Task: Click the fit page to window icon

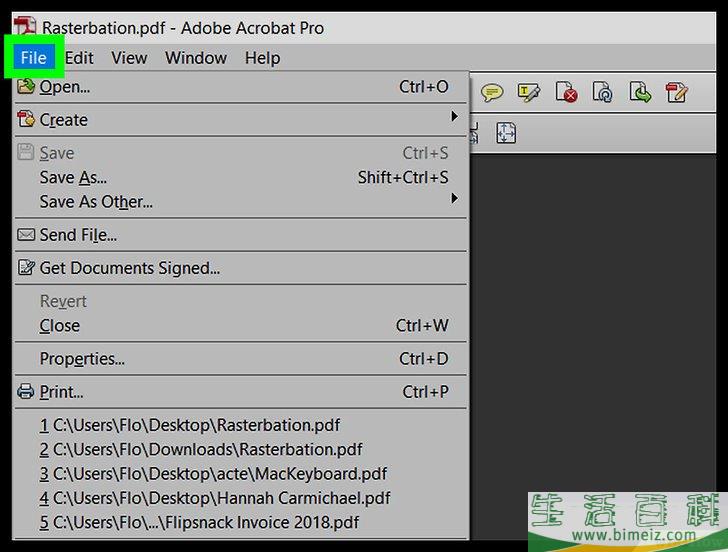Action: point(506,133)
